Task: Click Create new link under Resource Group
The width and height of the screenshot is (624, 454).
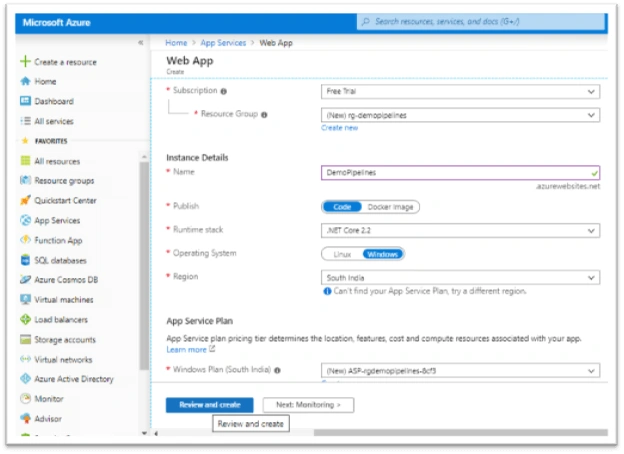Action: coord(339,128)
